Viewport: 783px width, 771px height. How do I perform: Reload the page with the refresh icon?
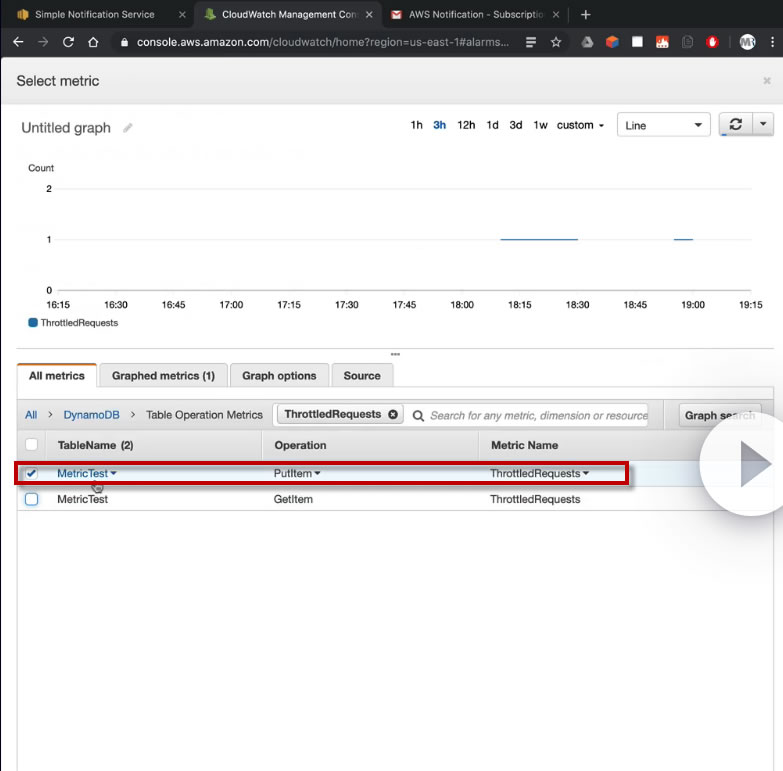tap(68, 42)
